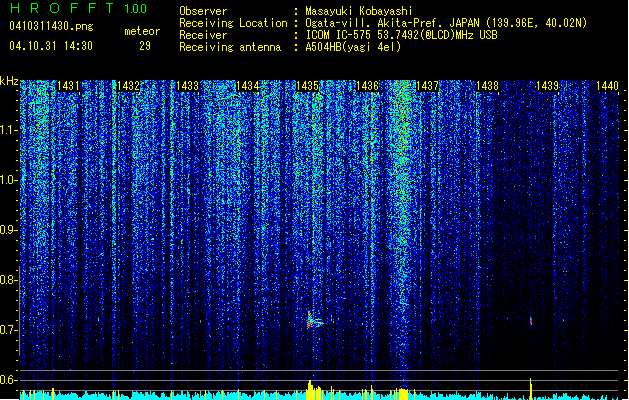Click the date stamp 04.10.31 14:30
The image size is (629, 400).
pos(51,46)
